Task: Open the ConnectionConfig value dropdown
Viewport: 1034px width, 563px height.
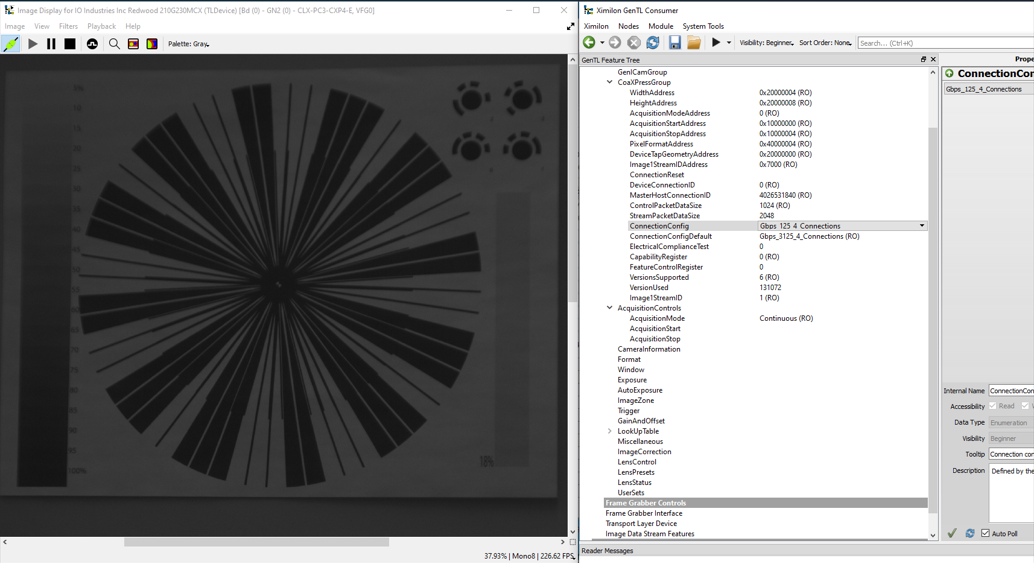Action: pos(922,225)
